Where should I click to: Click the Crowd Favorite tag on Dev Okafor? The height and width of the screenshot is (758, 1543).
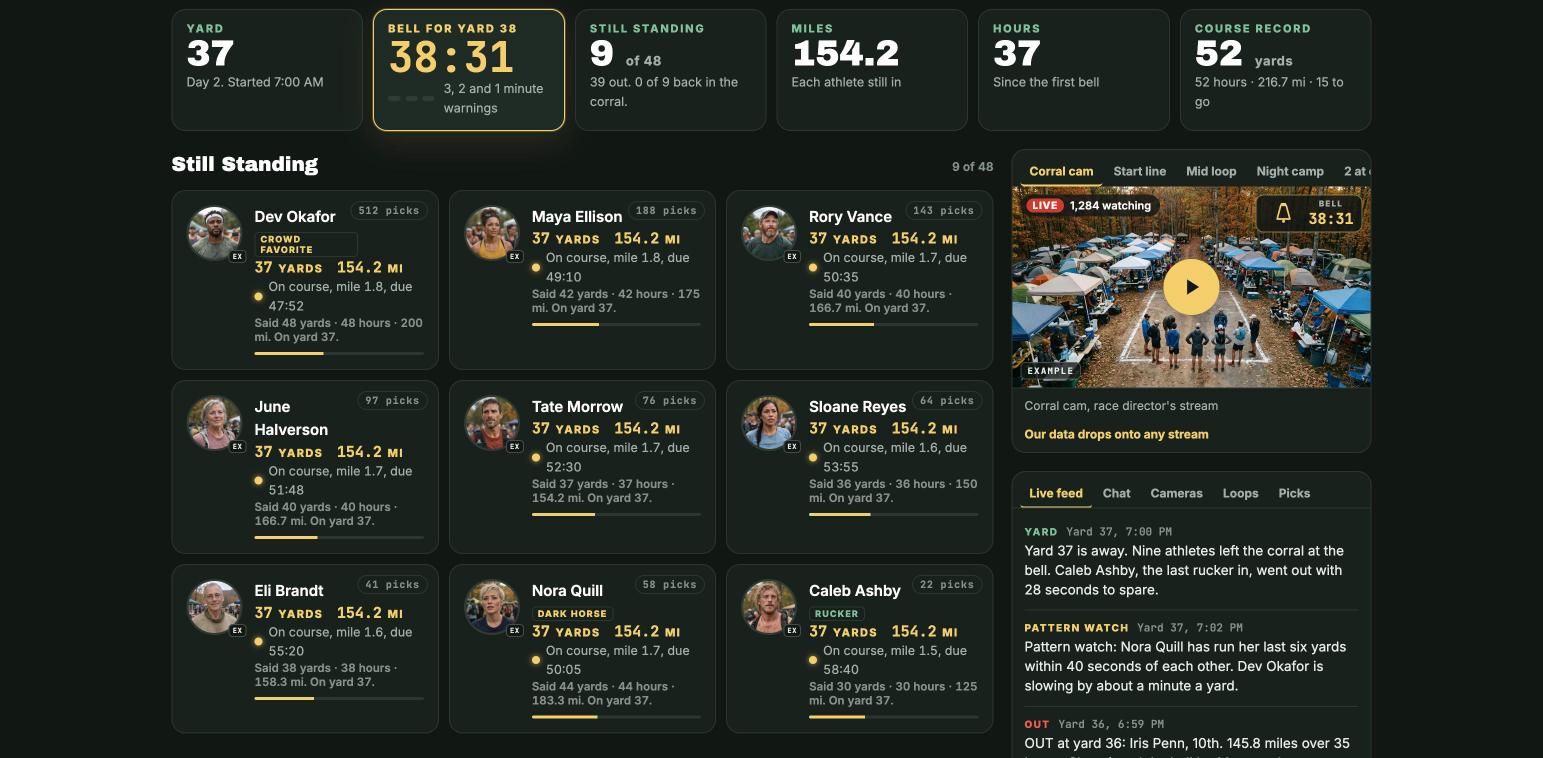pyautogui.click(x=305, y=245)
